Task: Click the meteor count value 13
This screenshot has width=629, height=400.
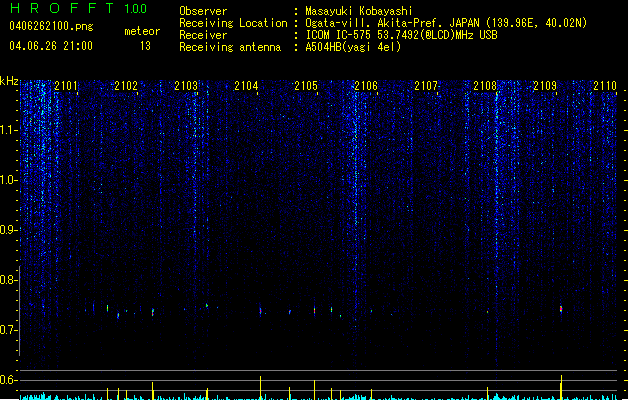Action: (145, 46)
